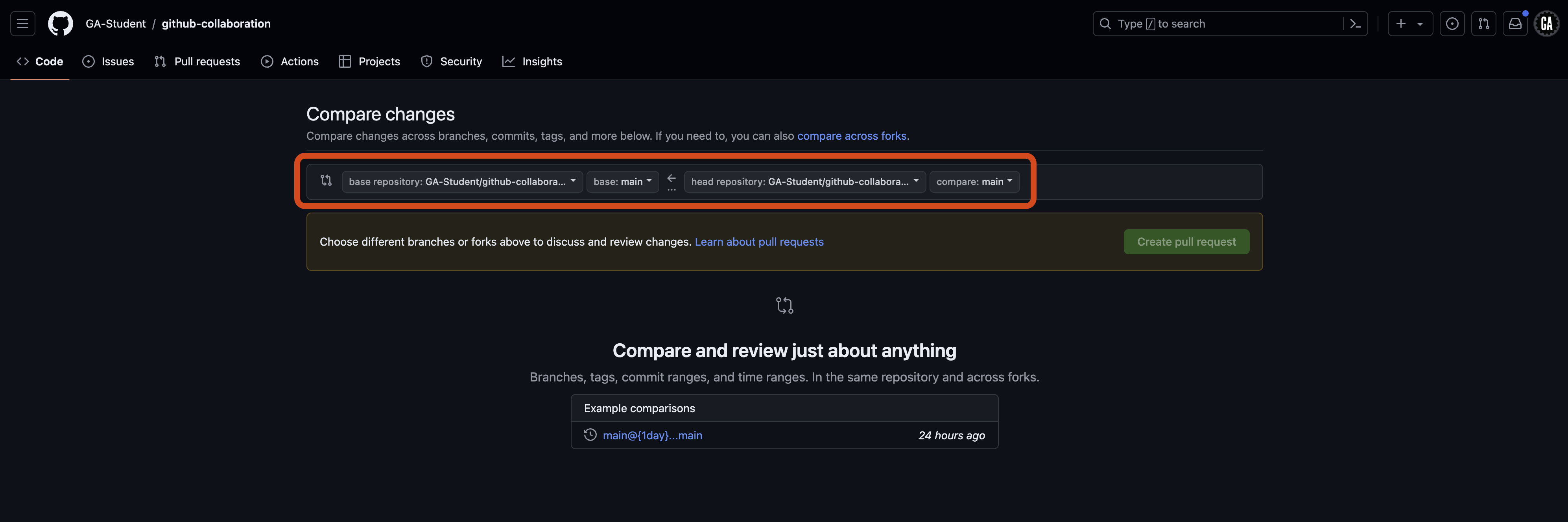The height and width of the screenshot is (522, 1568).
Task: Open the command palette terminal icon
Action: point(1356,23)
